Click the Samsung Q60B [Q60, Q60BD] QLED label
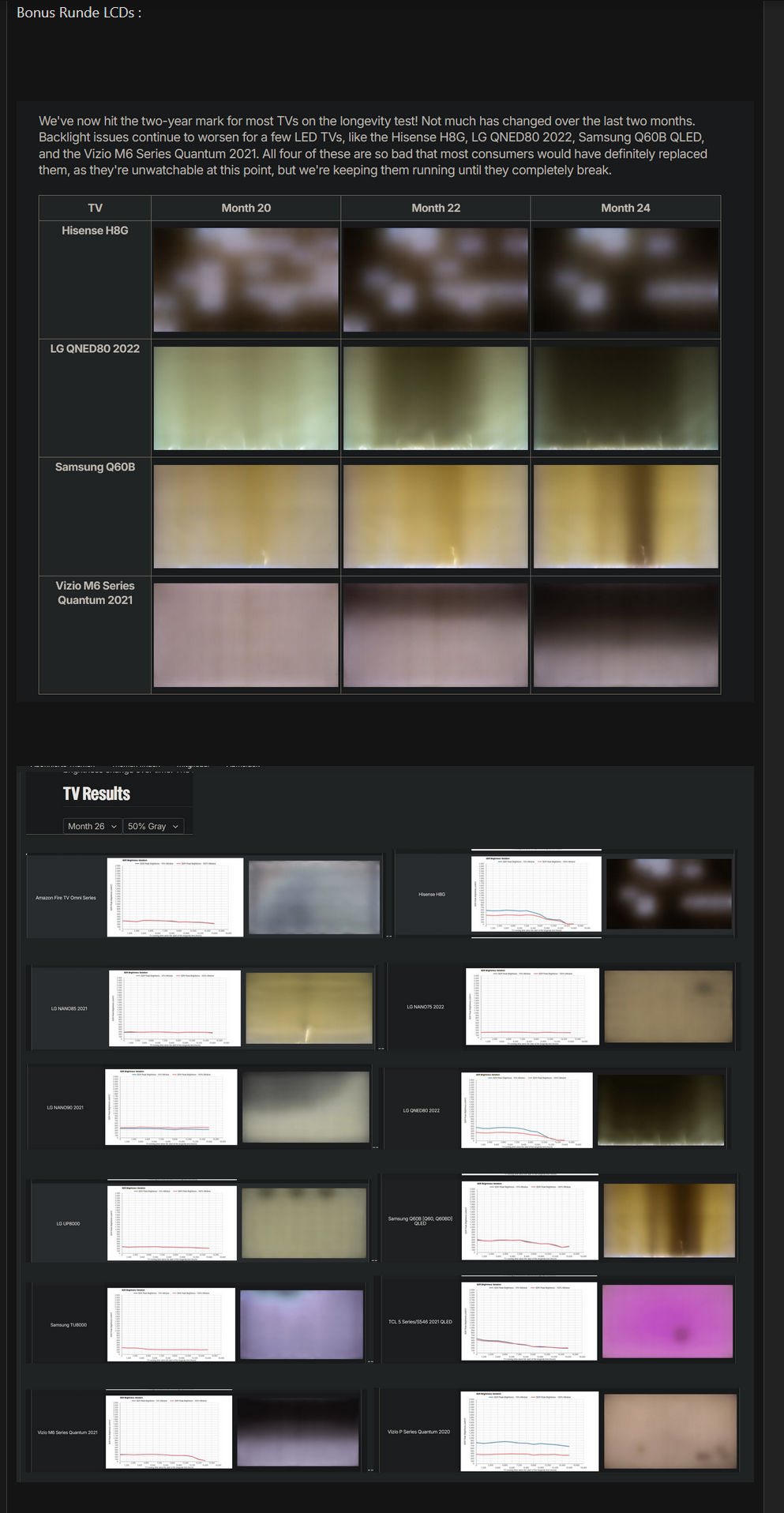 420,1221
